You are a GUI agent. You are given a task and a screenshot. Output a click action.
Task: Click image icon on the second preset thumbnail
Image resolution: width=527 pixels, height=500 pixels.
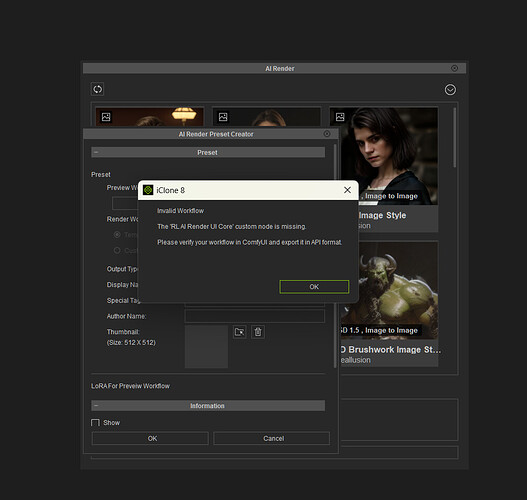(223, 117)
